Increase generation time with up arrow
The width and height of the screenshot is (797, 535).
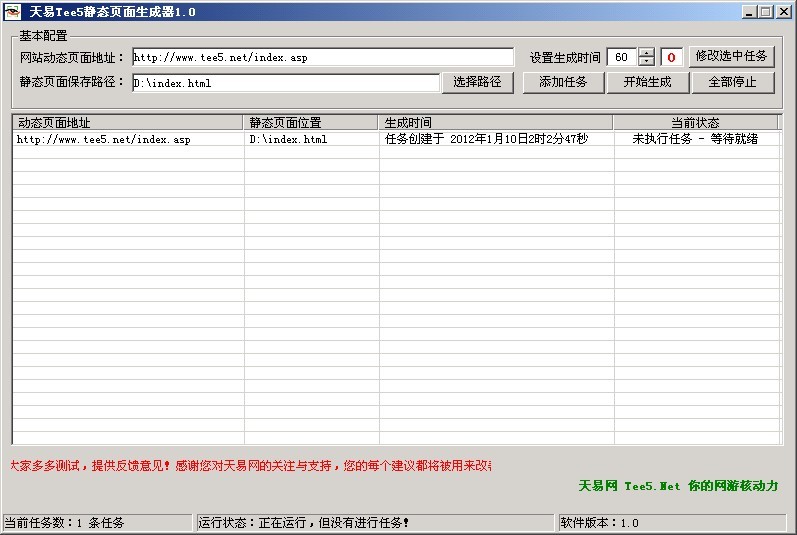click(x=647, y=52)
